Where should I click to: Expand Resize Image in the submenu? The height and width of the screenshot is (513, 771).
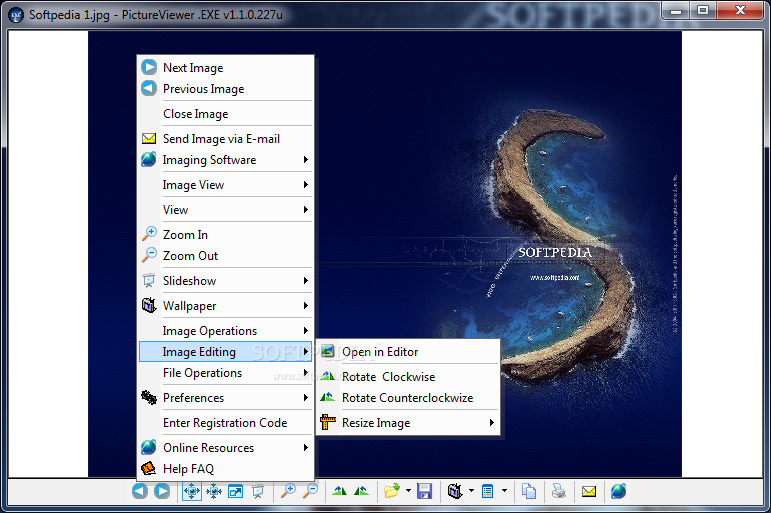click(408, 423)
